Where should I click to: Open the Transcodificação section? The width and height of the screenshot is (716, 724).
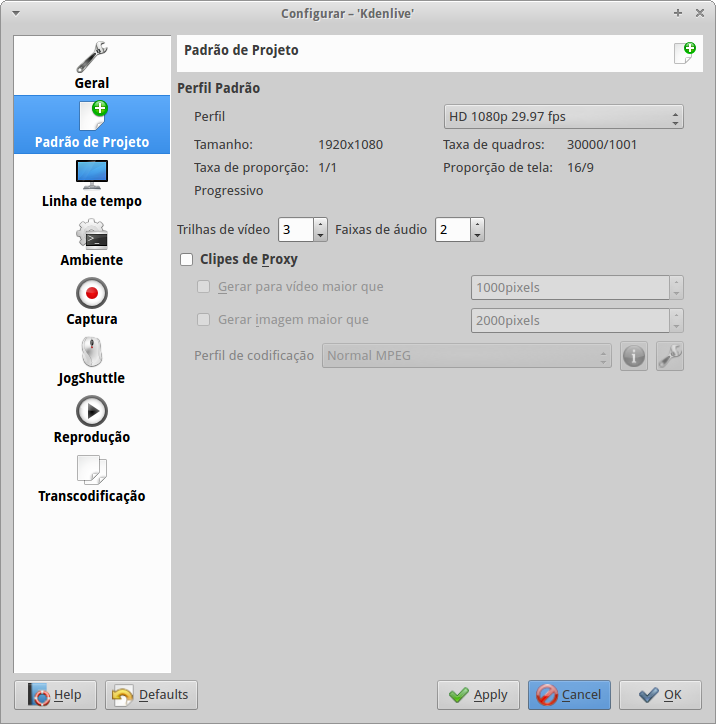pyautogui.click(x=92, y=479)
